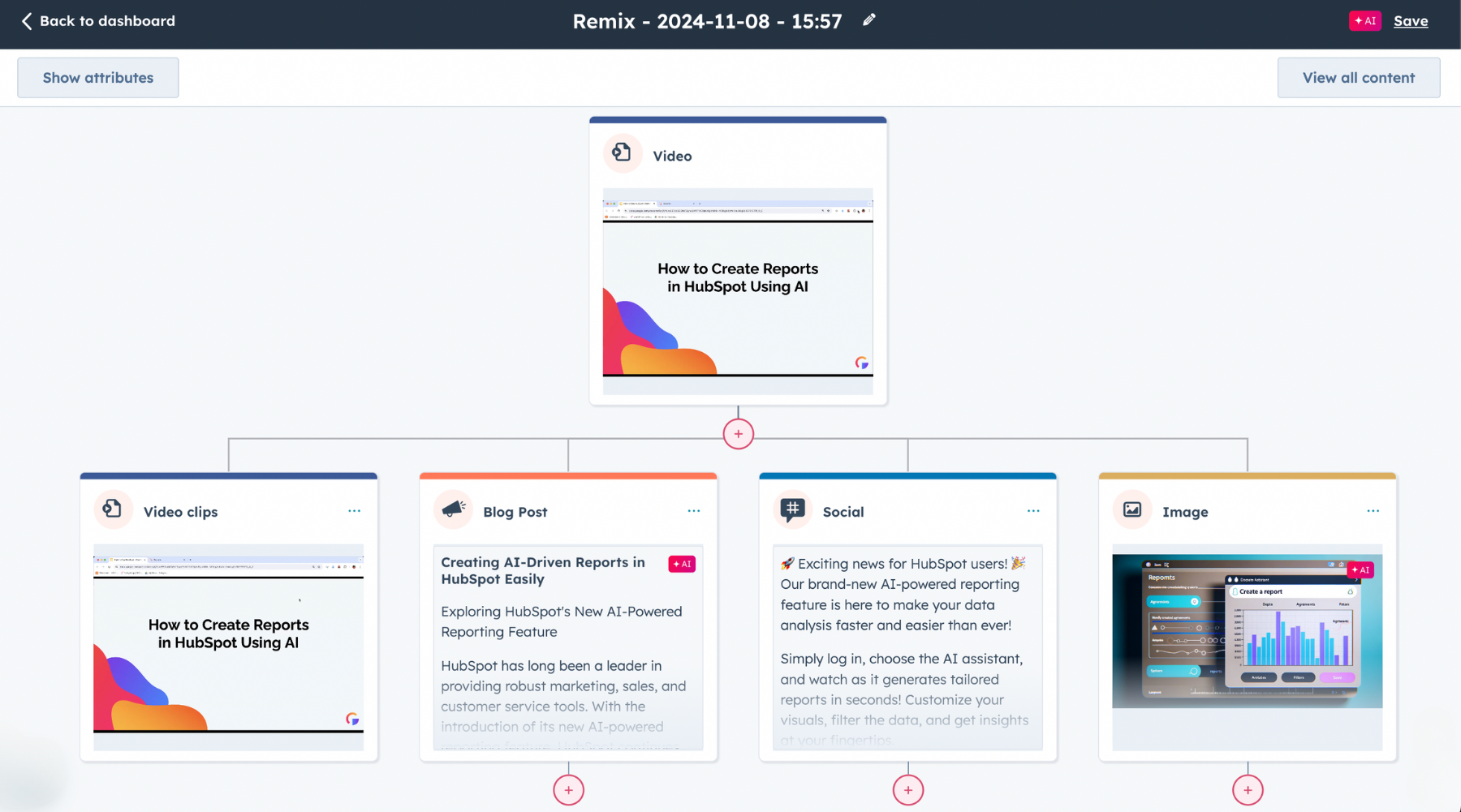Click the hashtag icon on Social card
The image size is (1461, 812).
pyautogui.click(x=792, y=509)
